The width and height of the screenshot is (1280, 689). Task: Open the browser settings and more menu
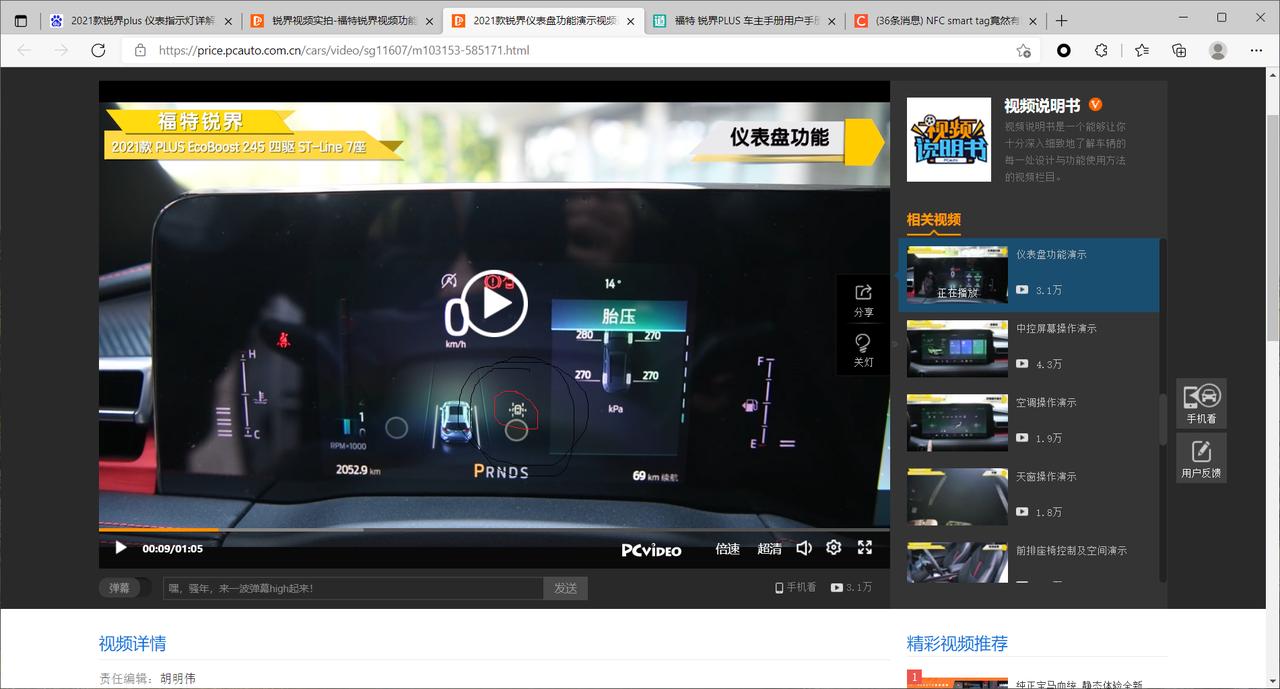(1256, 50)
